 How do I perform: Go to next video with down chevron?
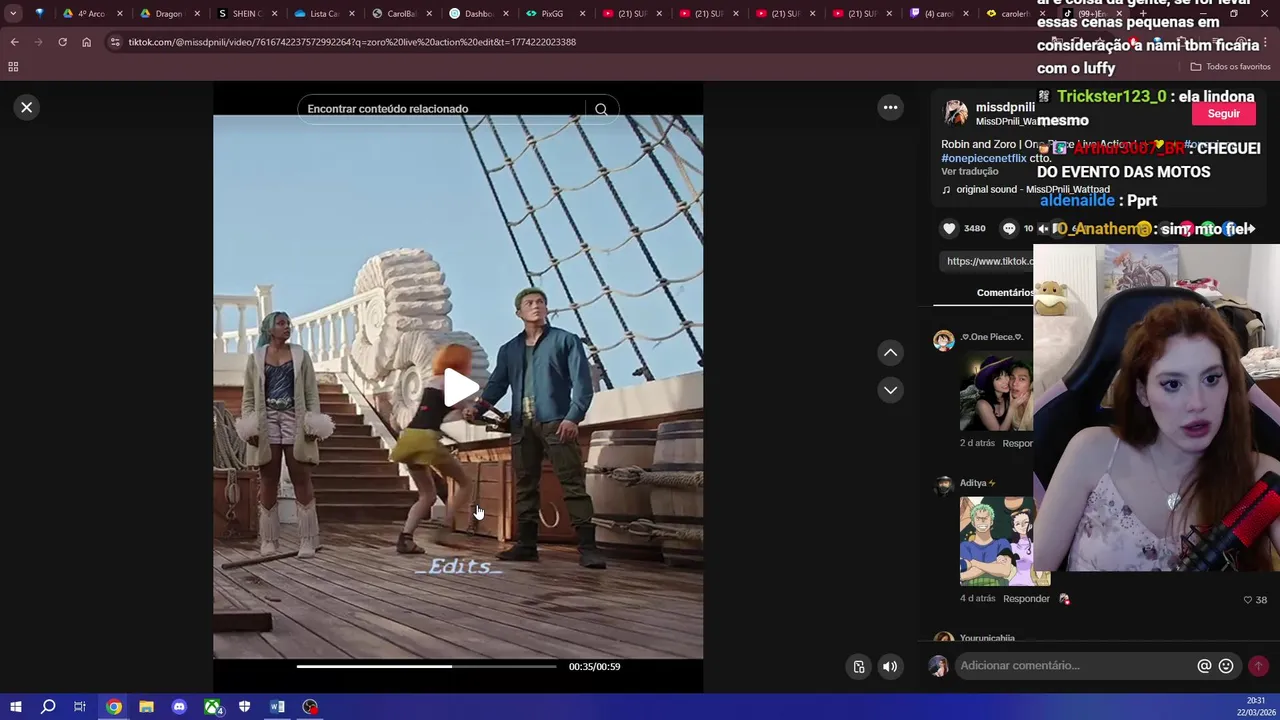click(890, 390)
